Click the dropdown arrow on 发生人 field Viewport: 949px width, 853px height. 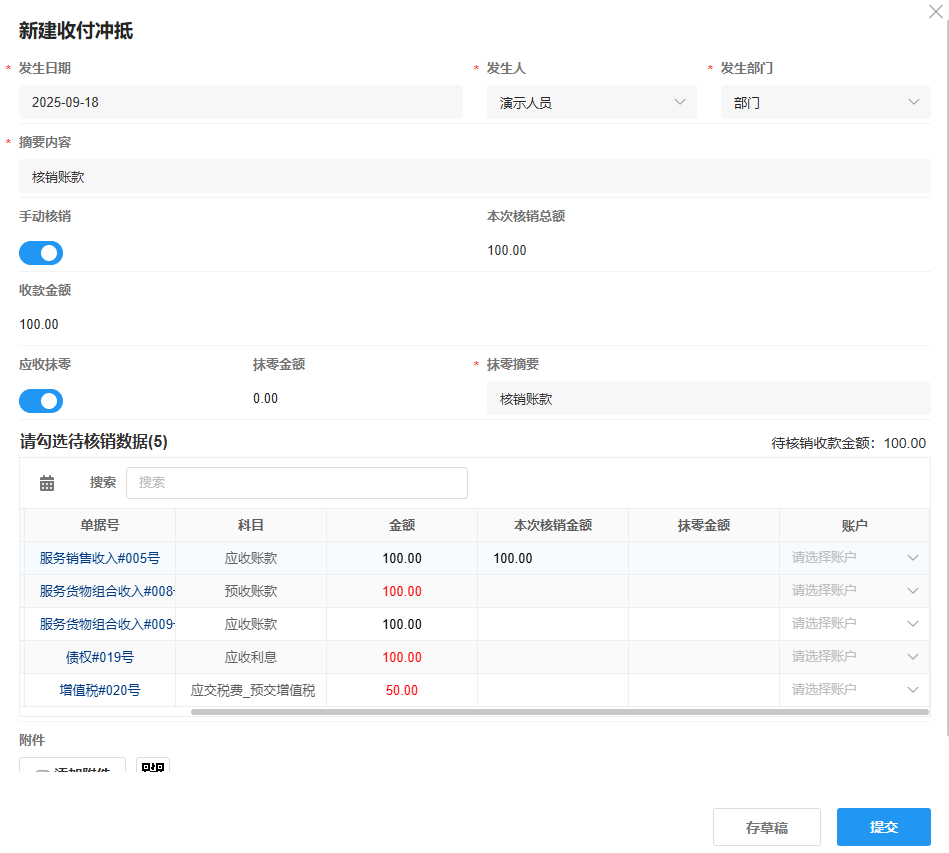pos(681,101)
